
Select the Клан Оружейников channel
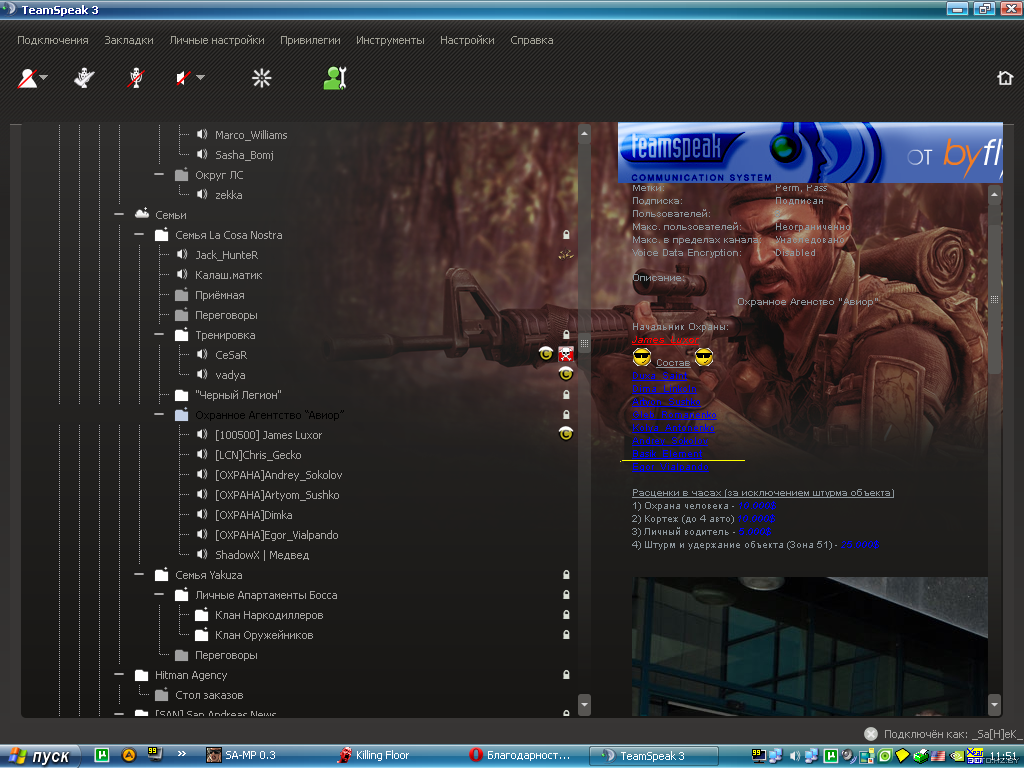point(264,635)
